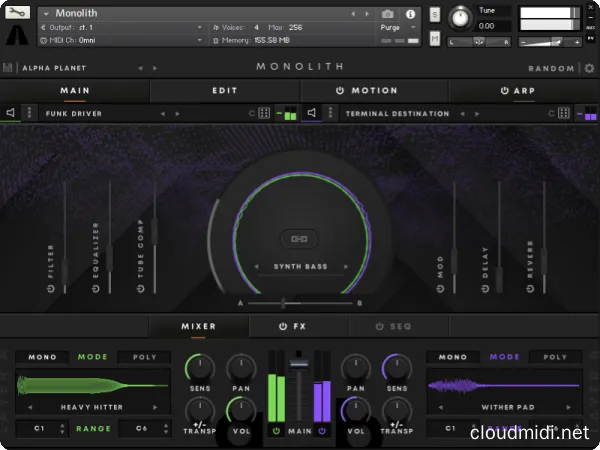
Task: Click the link icon in center dial
Action: click(x=299, y=239)
